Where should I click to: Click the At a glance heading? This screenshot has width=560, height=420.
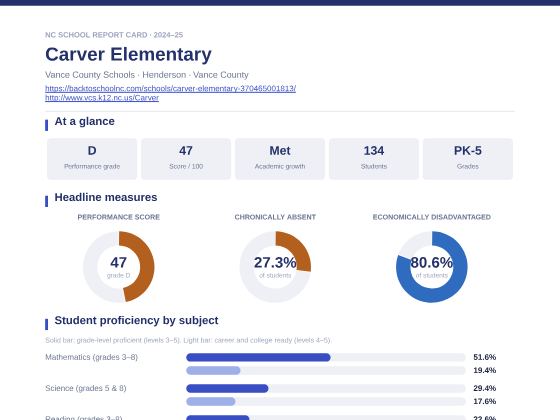pos(84,121)
